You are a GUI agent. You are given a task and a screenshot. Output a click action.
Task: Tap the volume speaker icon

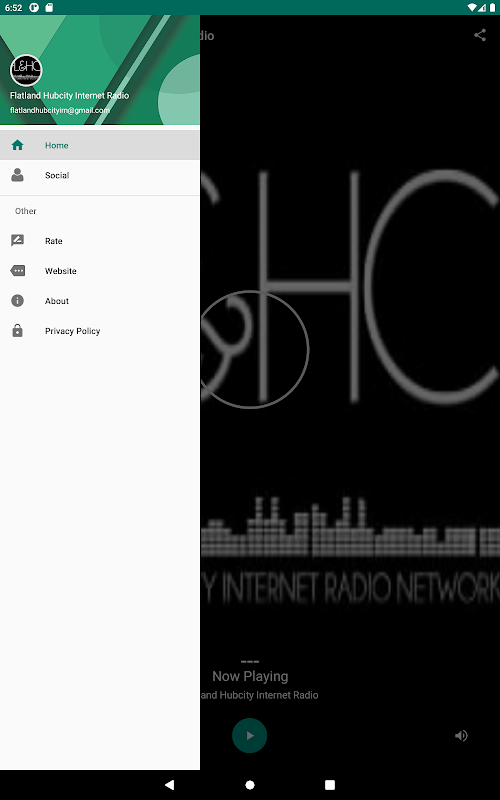[461, 735]
